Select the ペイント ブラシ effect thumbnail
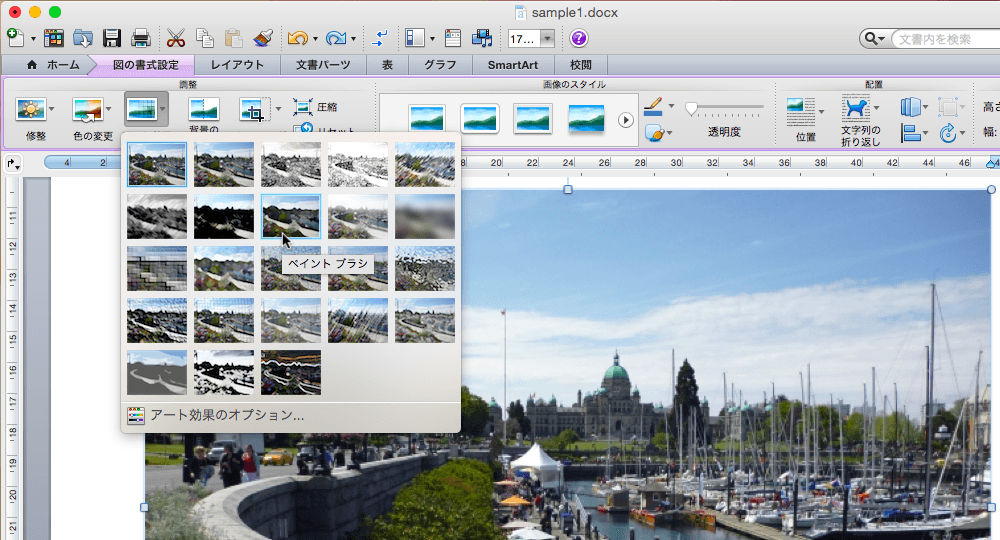 (x=291, y=216)
